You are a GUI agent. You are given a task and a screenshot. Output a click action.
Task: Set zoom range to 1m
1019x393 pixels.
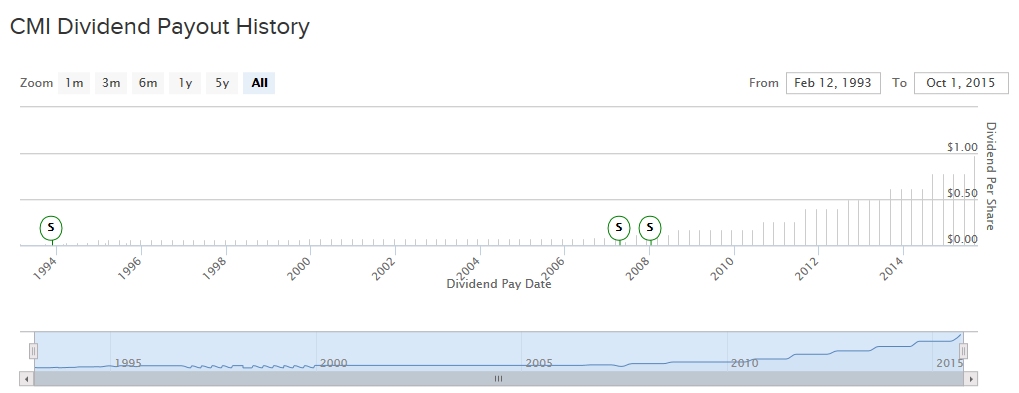(74, 83)
